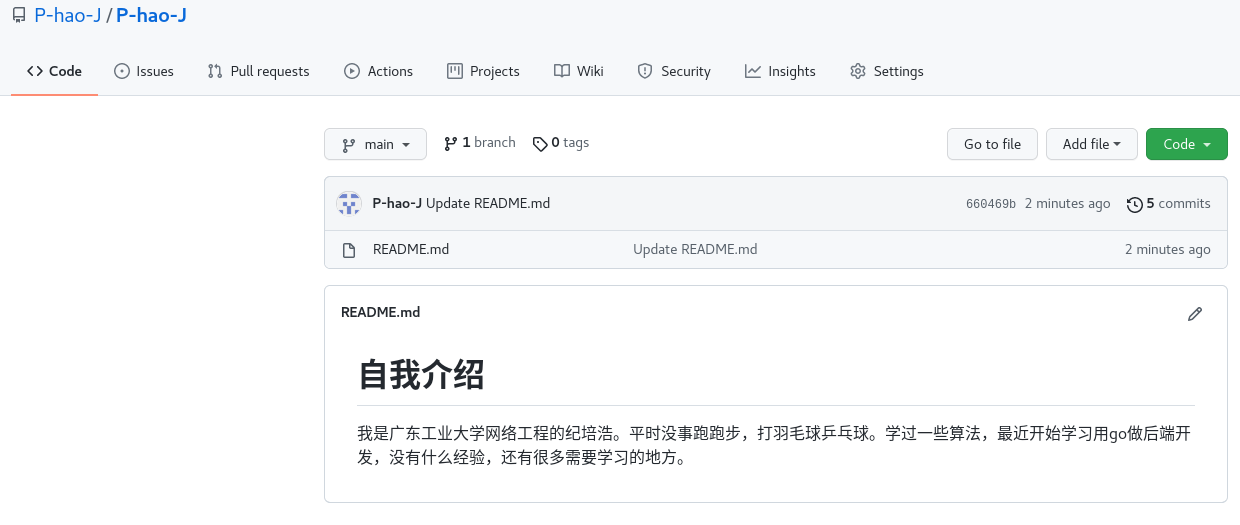Open commit author P-hao-J link
Viewport: 1240px width, 525px height.
pos(397,203)
